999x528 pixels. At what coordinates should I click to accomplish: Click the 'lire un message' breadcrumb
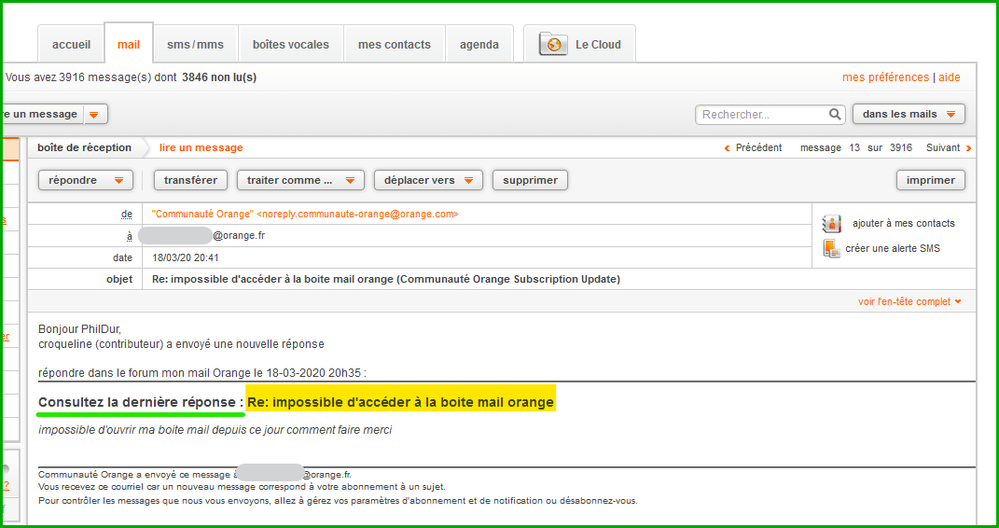201,148
